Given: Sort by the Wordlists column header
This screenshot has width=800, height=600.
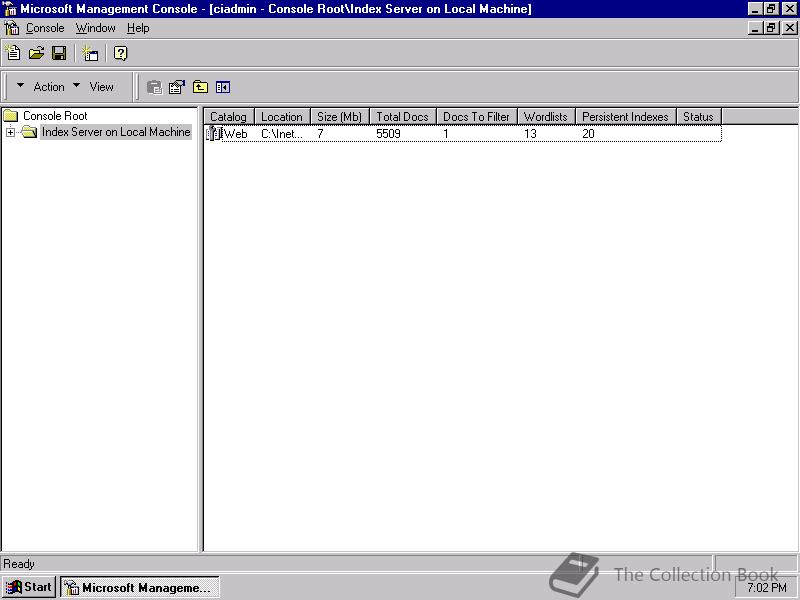Looking at the screenshot, I should 545,117.
